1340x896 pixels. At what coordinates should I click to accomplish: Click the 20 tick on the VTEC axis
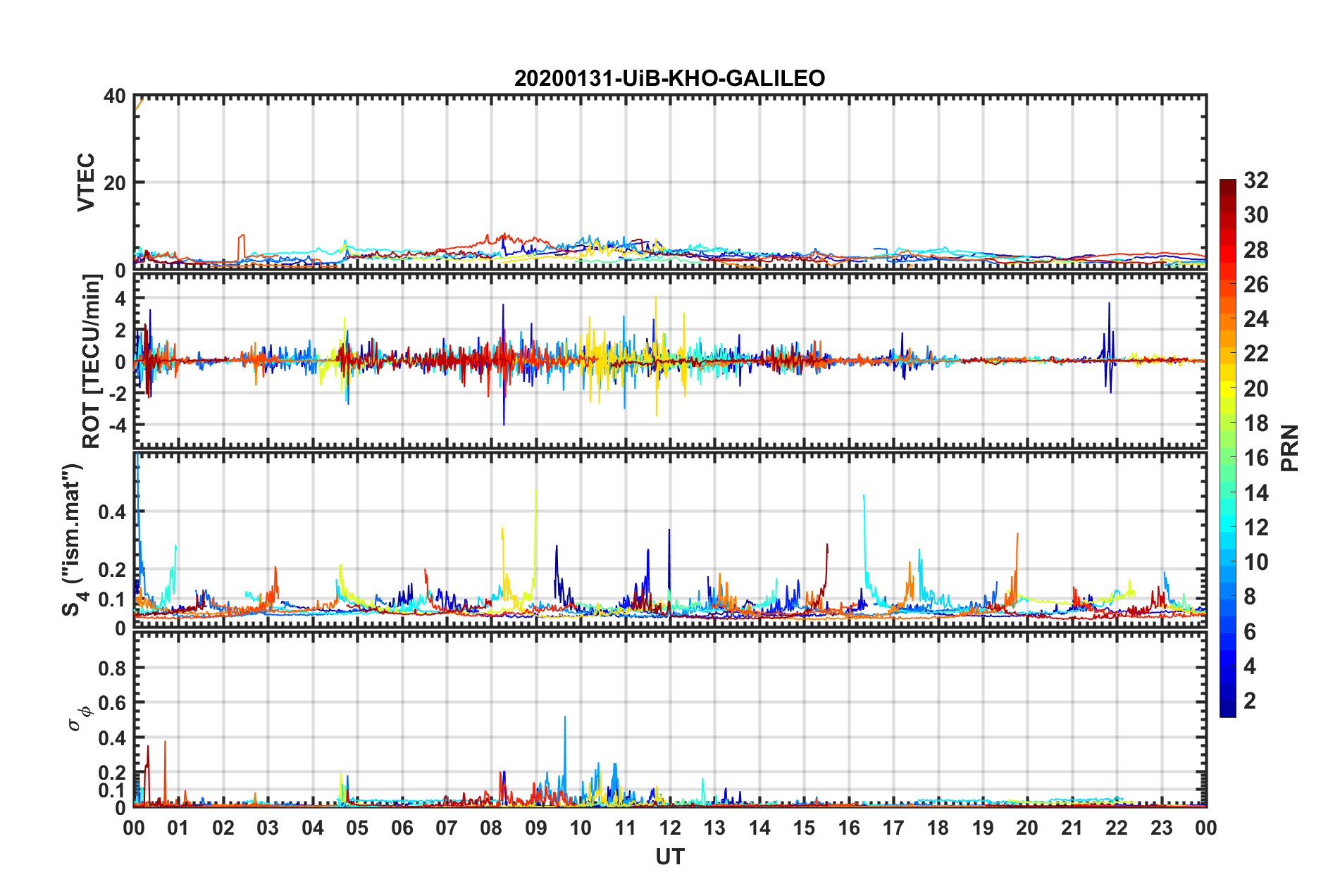(115, 182)
